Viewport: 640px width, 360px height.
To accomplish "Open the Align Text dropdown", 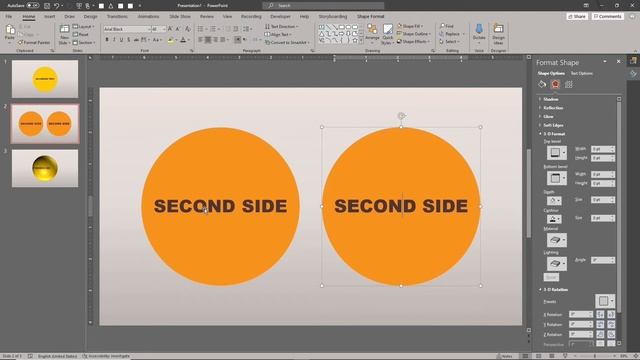I will point(278,34).
